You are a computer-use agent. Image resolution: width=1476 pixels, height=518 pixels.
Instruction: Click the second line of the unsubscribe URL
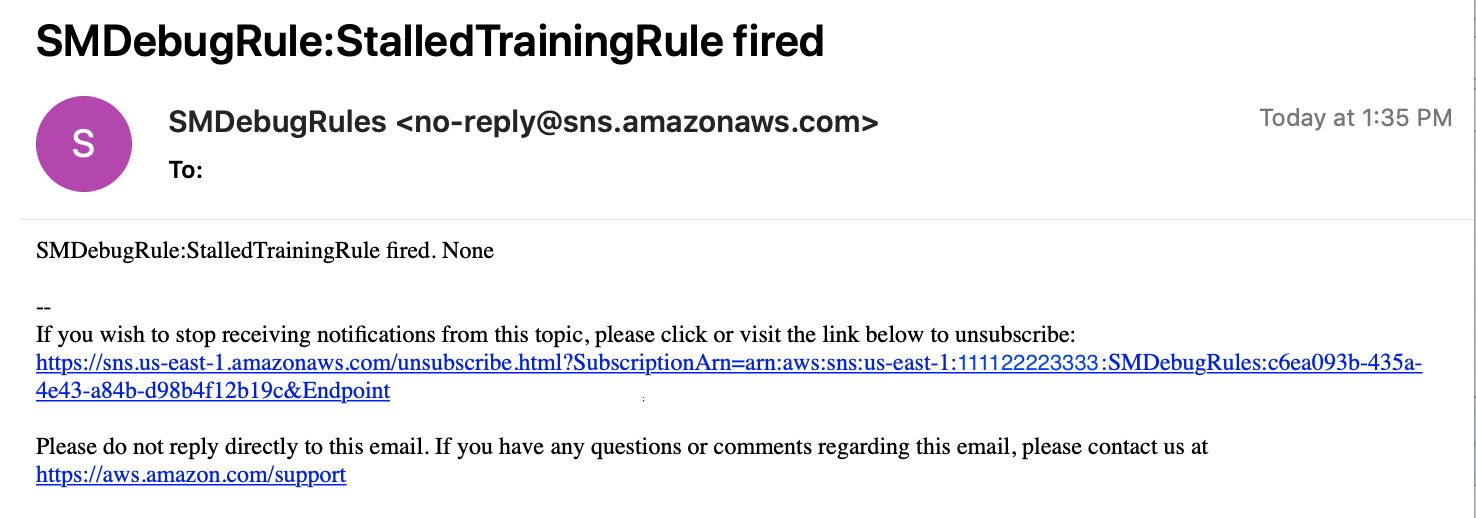(212, 391)
